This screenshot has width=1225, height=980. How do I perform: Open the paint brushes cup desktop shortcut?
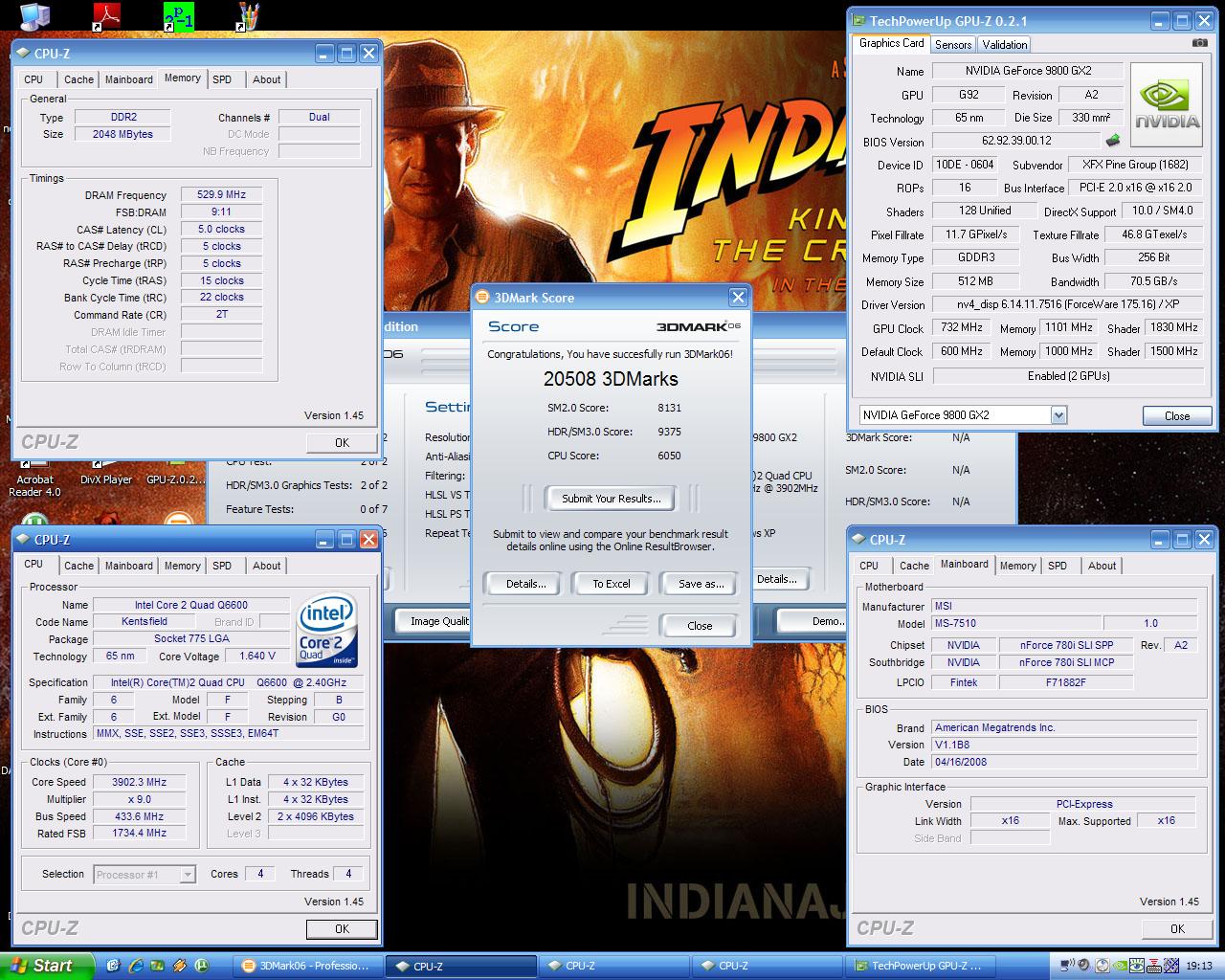coord(249,15)
